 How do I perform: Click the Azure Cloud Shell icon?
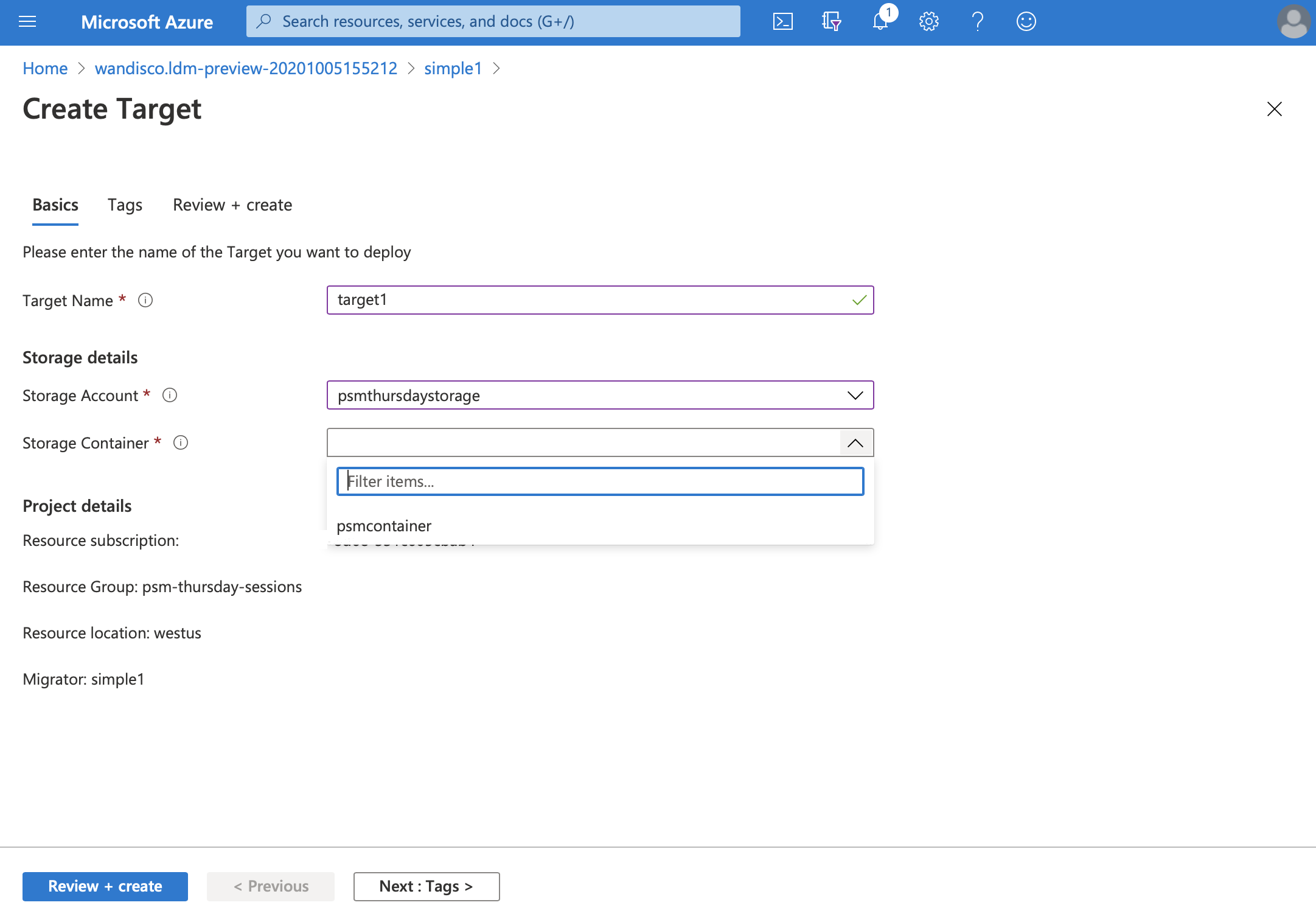784,22
